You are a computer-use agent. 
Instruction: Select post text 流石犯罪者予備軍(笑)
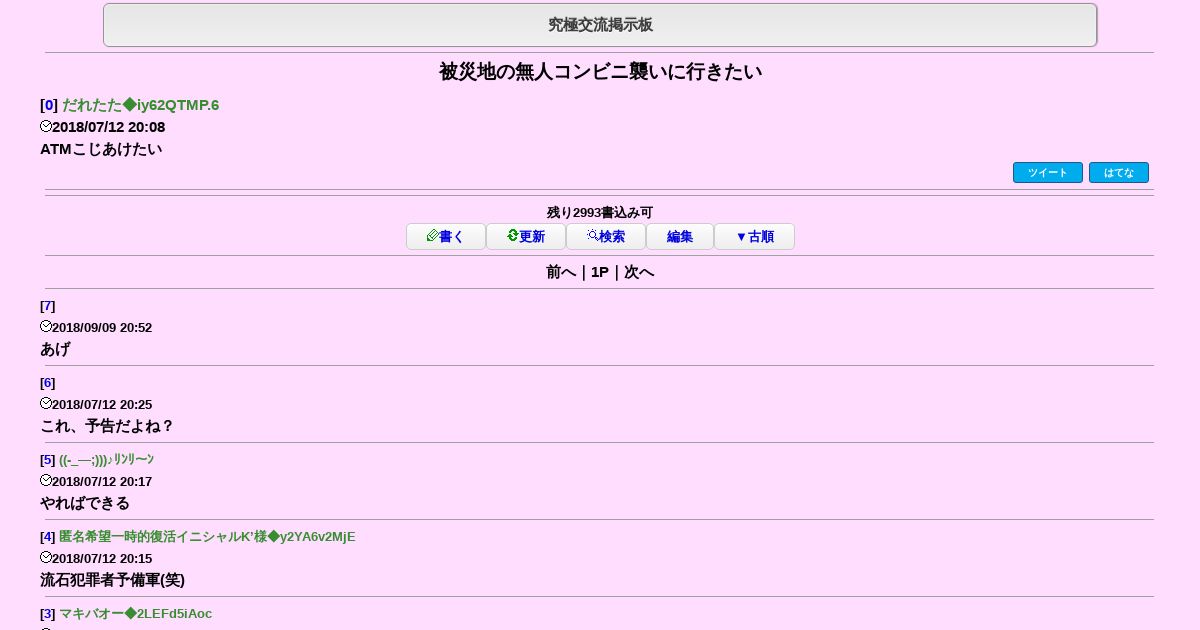point(112,580)
